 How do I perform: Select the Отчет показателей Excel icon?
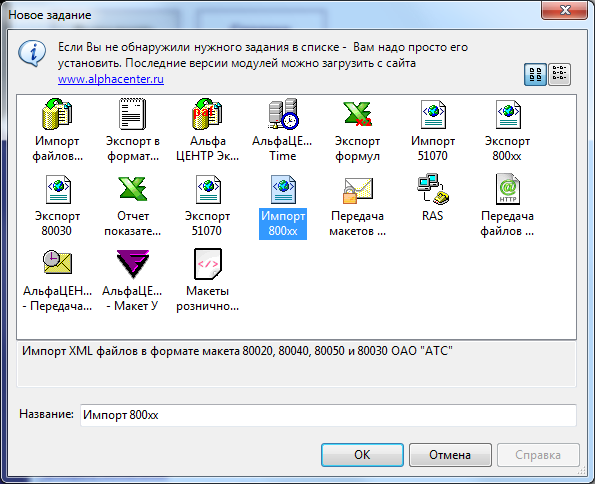pyautogui.click(x=132, y=188)
